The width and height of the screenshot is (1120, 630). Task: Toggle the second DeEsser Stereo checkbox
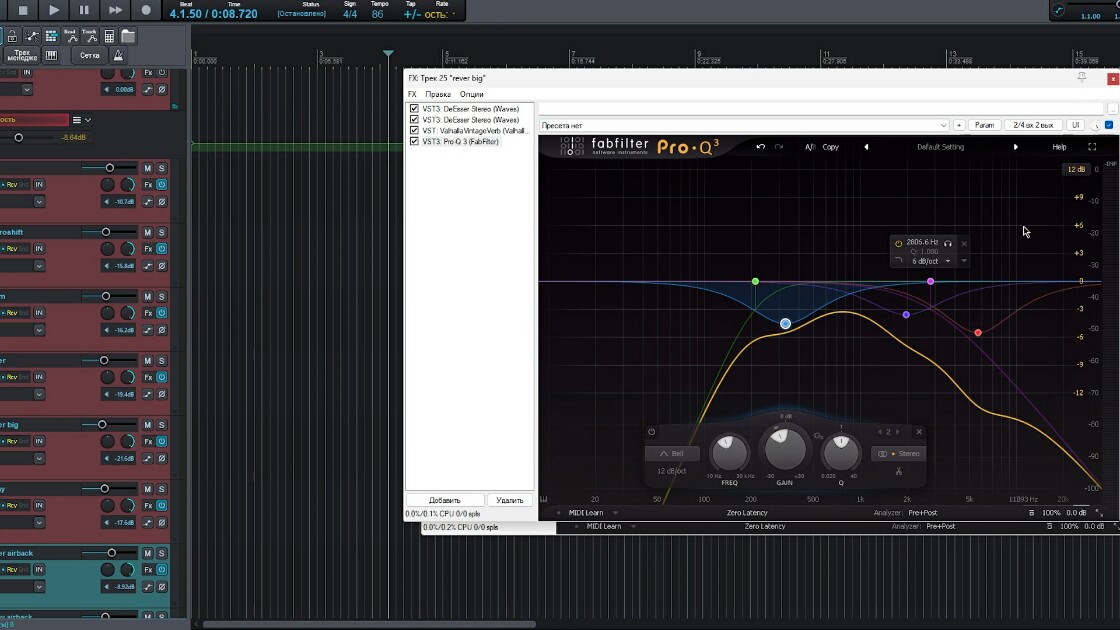pyautogui.click(x=414, y=120)
